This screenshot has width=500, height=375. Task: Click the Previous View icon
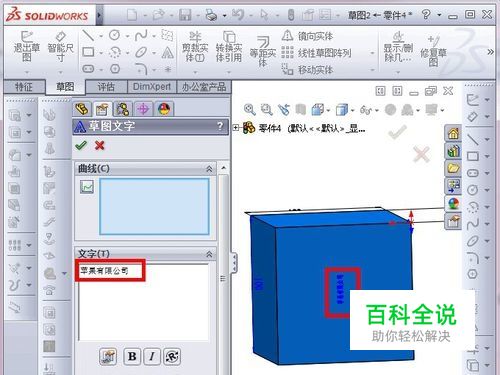[x=284, y=109]
